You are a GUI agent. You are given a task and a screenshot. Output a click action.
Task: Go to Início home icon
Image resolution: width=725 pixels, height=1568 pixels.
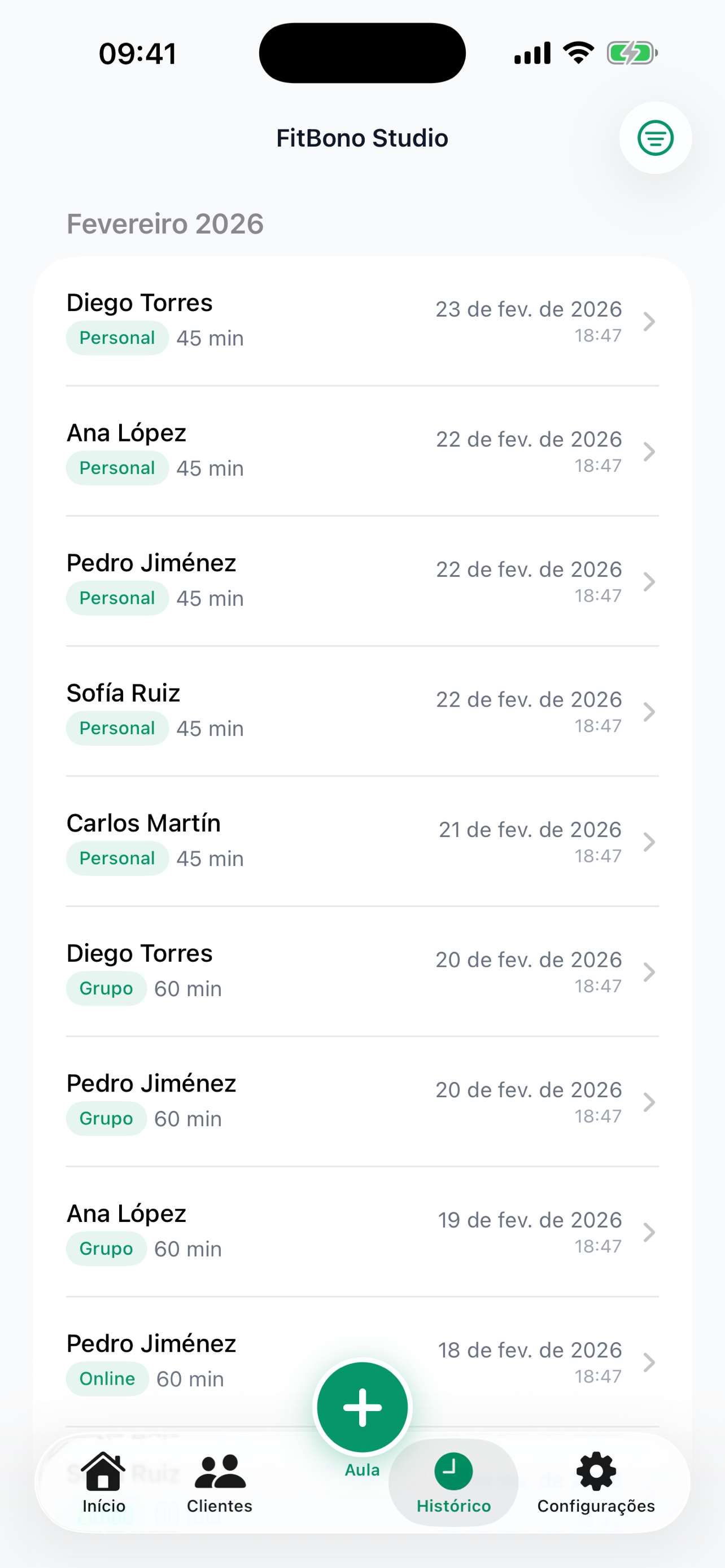(x=103, y=1473)
